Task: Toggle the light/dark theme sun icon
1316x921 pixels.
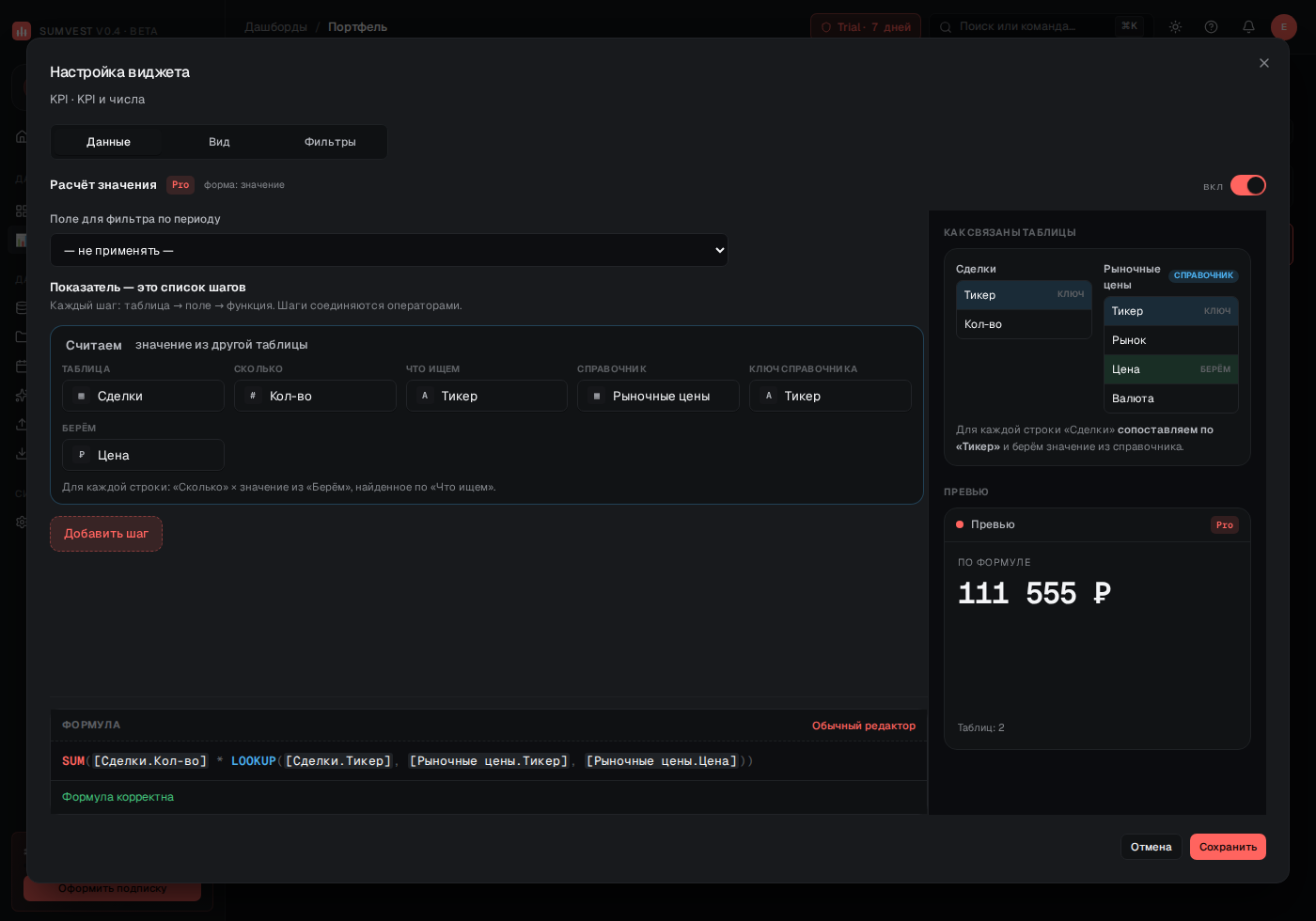Action: (1175, 26)
